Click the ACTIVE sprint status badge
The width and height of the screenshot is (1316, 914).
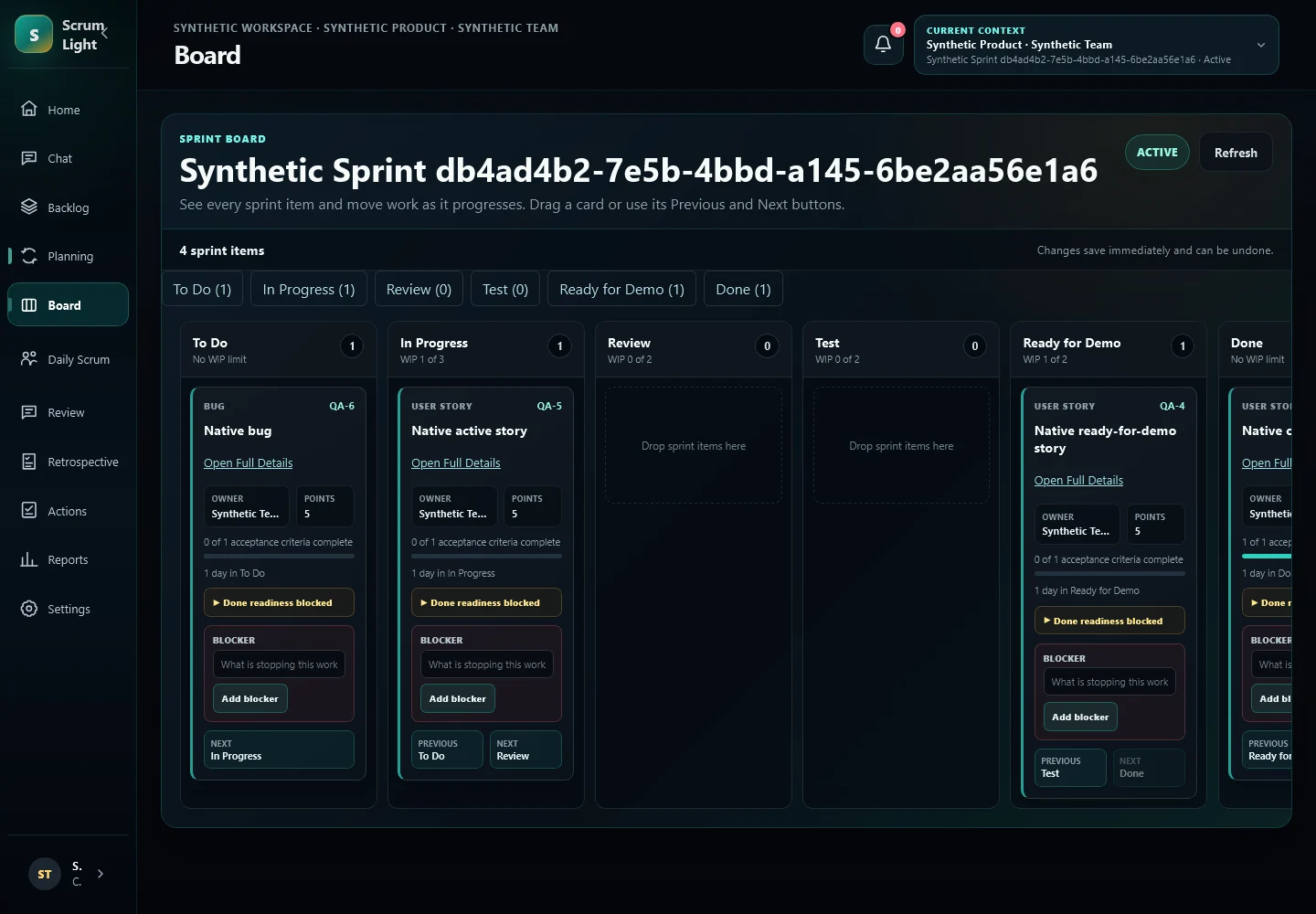pyautogui.click(x=1157, y=153)
